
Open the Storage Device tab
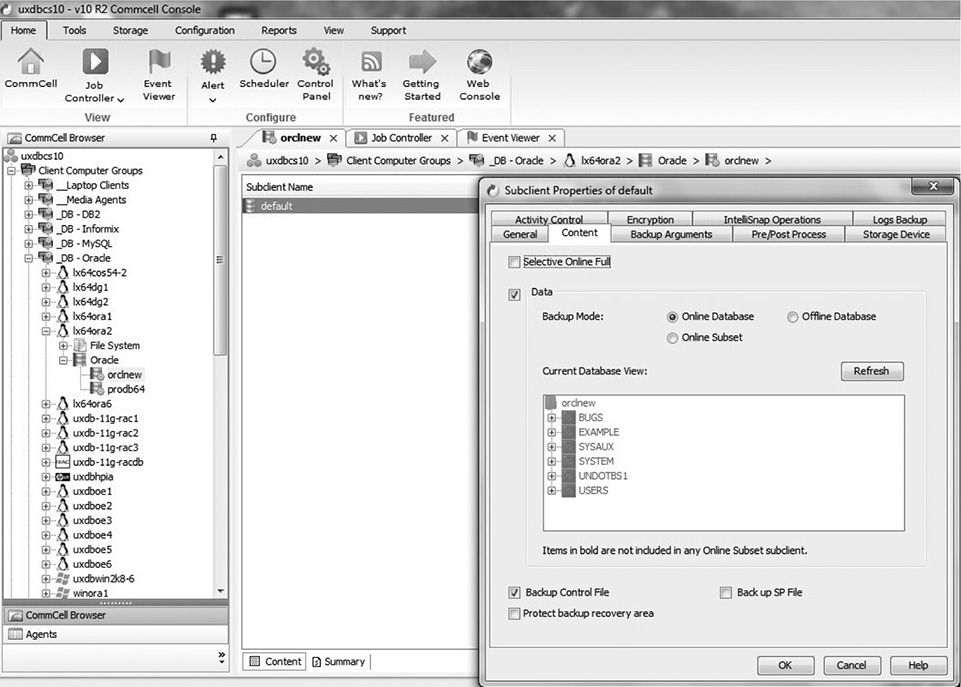point(895,234)
